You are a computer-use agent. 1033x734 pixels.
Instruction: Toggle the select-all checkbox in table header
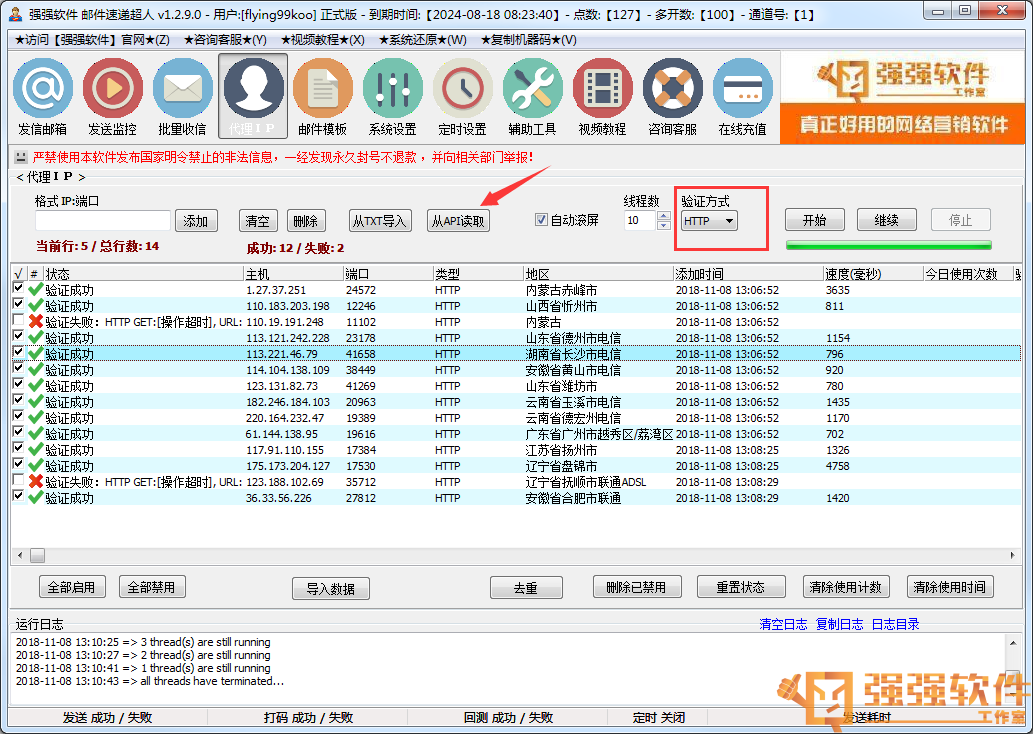18,274
